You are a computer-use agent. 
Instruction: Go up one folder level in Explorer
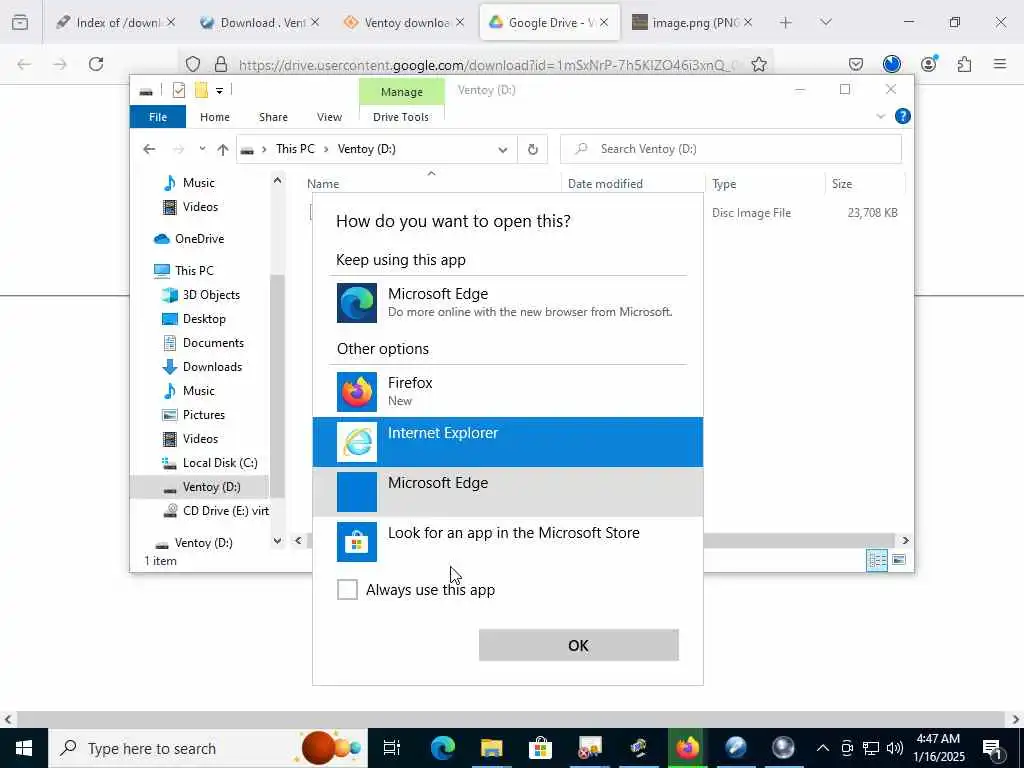(223, 150)
